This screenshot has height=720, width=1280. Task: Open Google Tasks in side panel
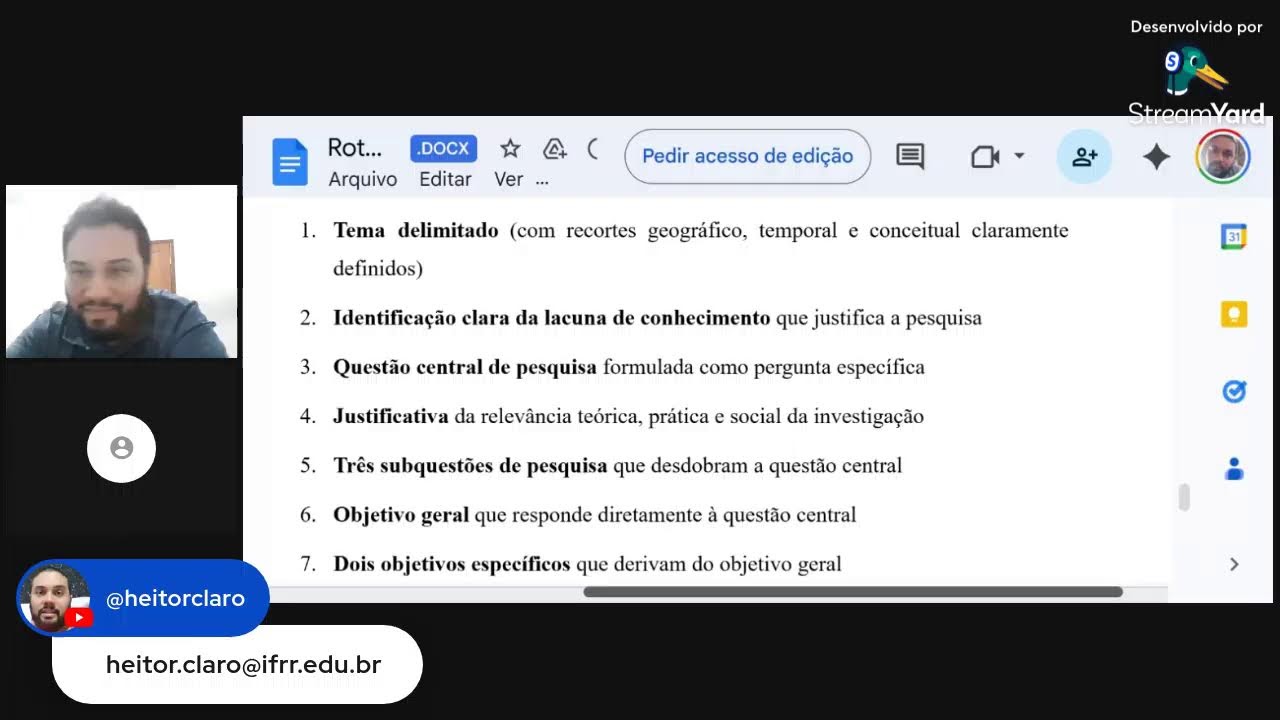[x=1234, y=391]
